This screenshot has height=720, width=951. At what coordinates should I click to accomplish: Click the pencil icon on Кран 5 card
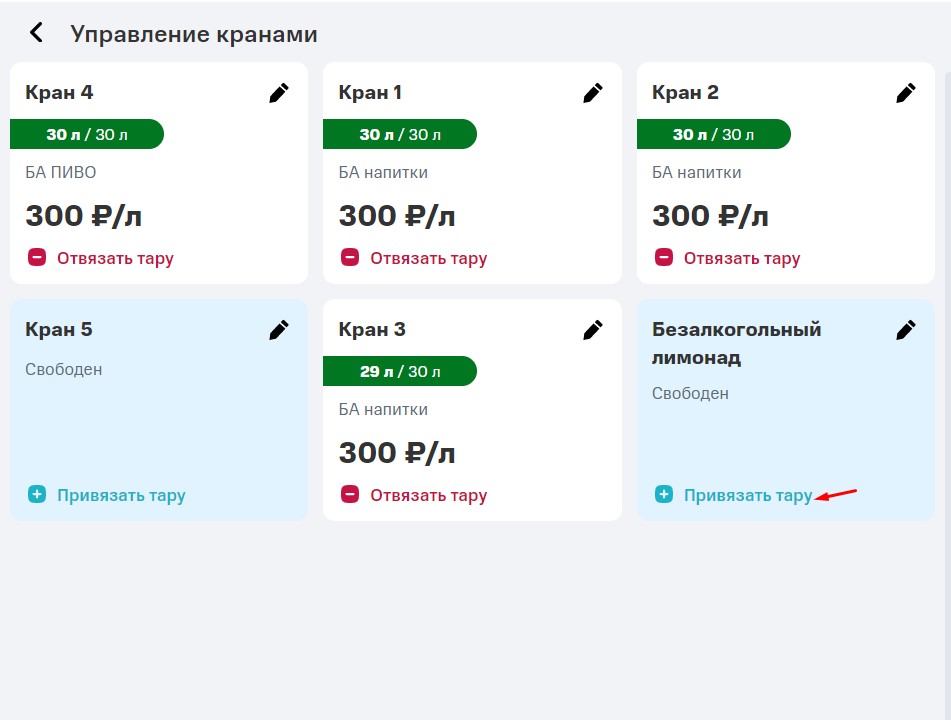point(279,329)
